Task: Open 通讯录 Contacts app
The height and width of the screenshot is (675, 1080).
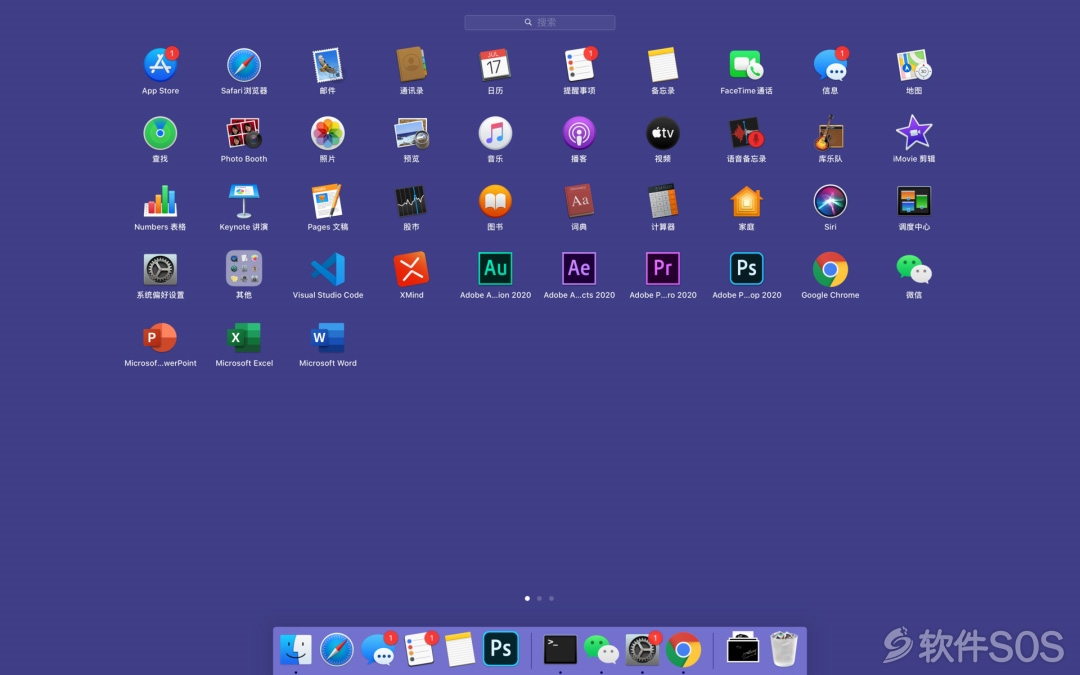Action: coord(411,65)
